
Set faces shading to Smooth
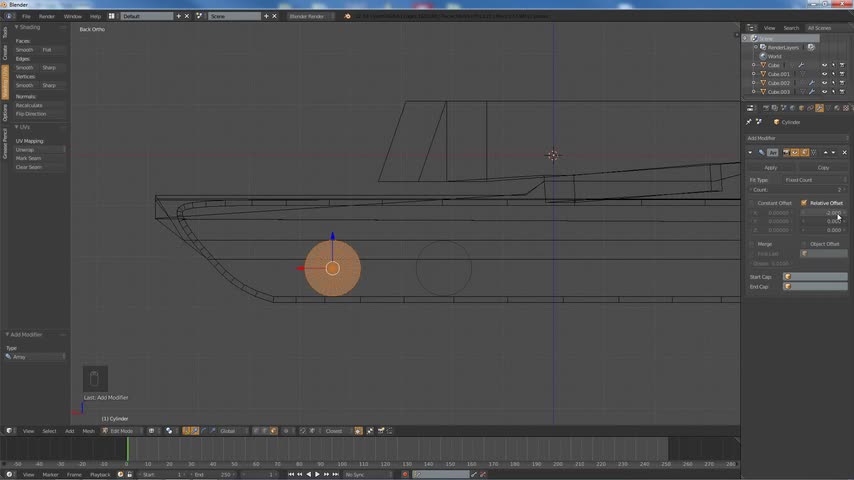point(26,50)
